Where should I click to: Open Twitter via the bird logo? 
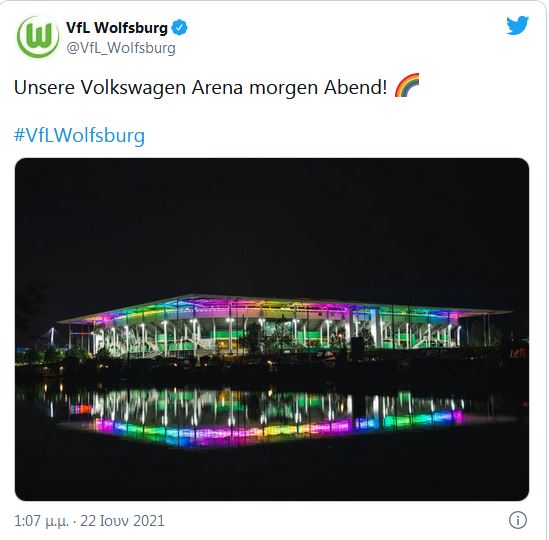pyautogui.click(x=517, y=25)
